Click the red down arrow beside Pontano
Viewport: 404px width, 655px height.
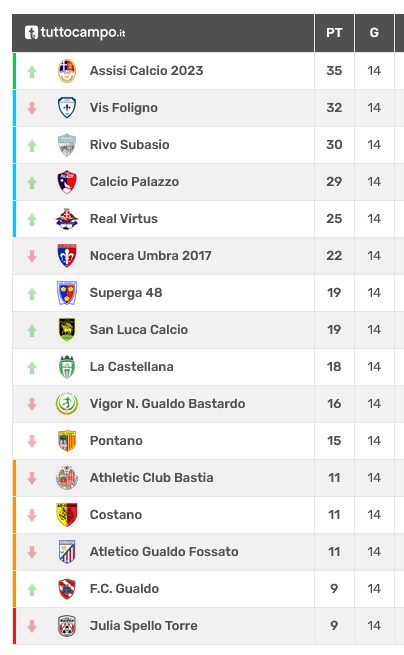(32, 441)
